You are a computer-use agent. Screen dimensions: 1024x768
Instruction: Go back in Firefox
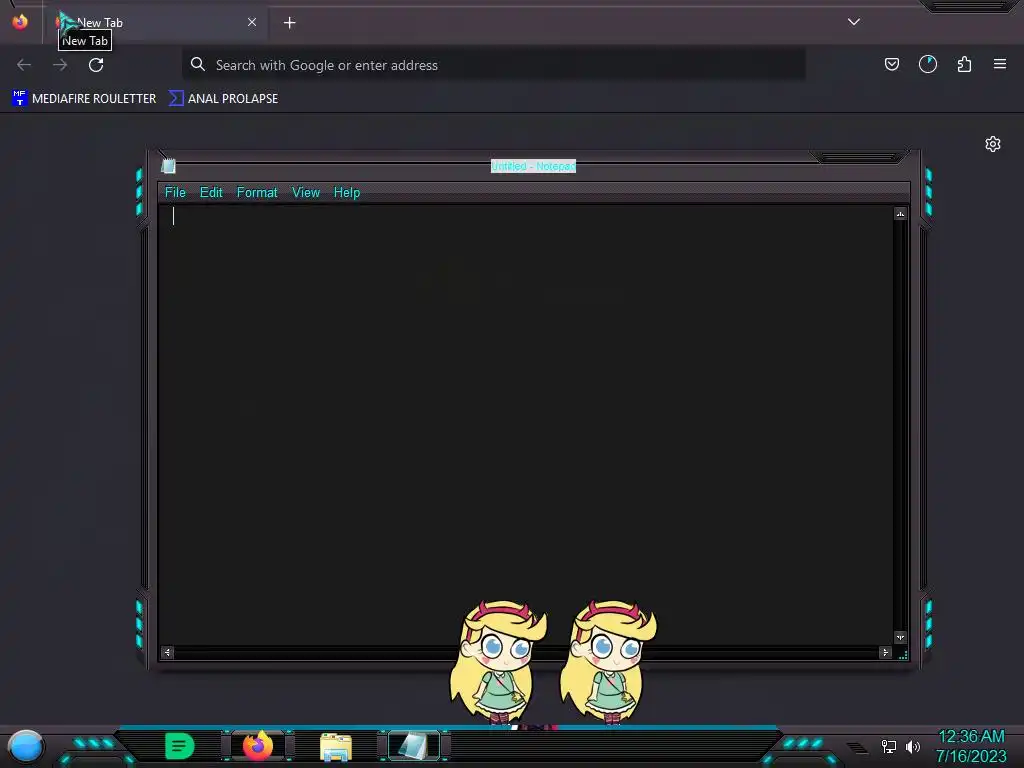click(x=24, y=65)
